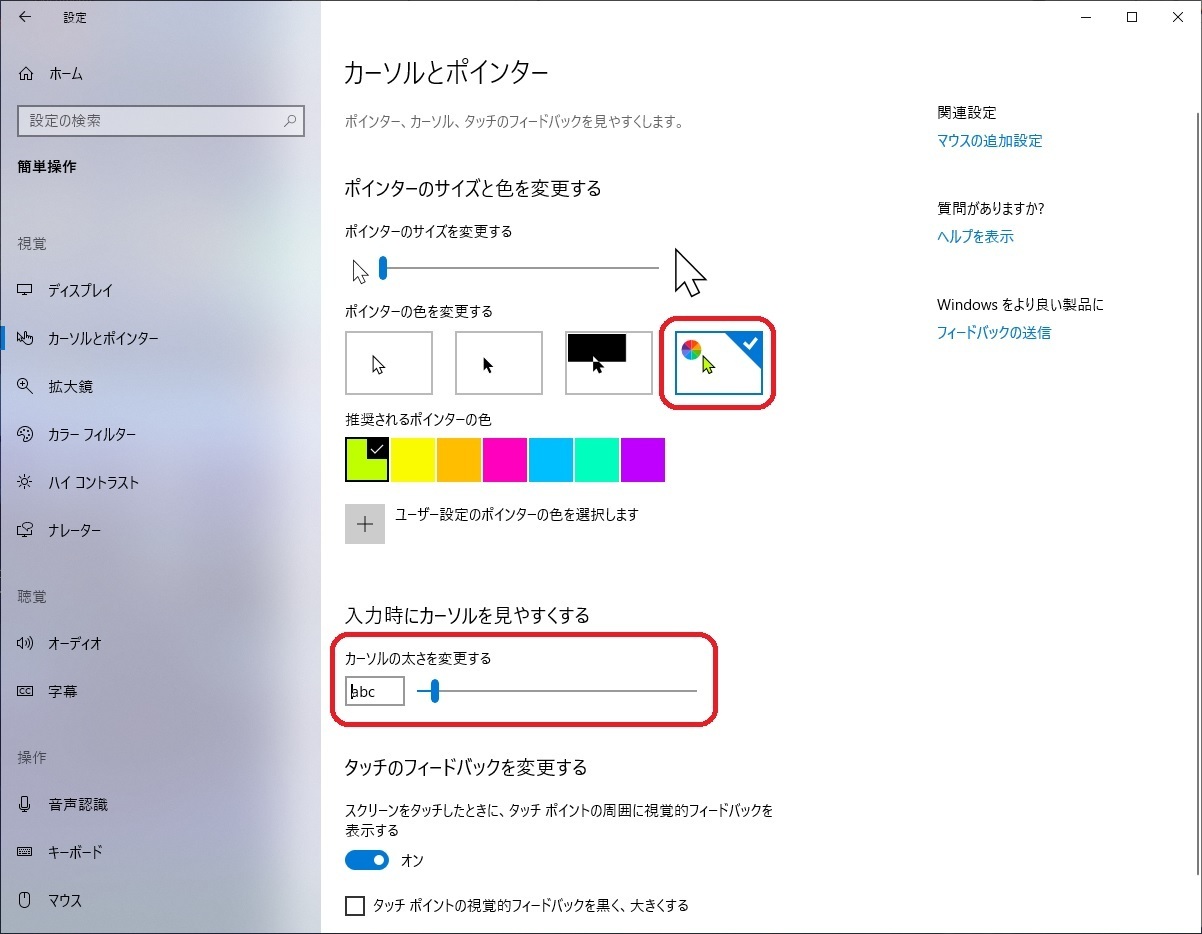Click ヘルプを表示 link
1202x934 pixels.
tap(975, 237)
